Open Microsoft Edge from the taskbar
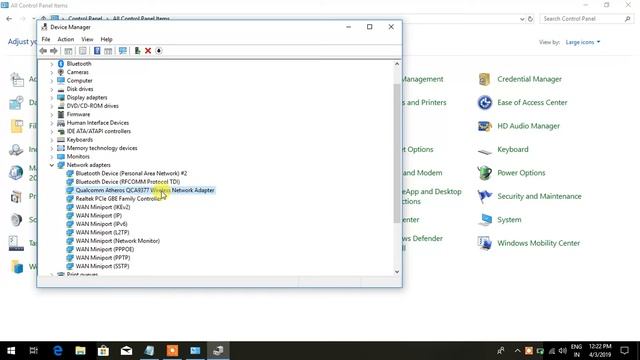Screen dimensions: 640x360 point(58,351)
